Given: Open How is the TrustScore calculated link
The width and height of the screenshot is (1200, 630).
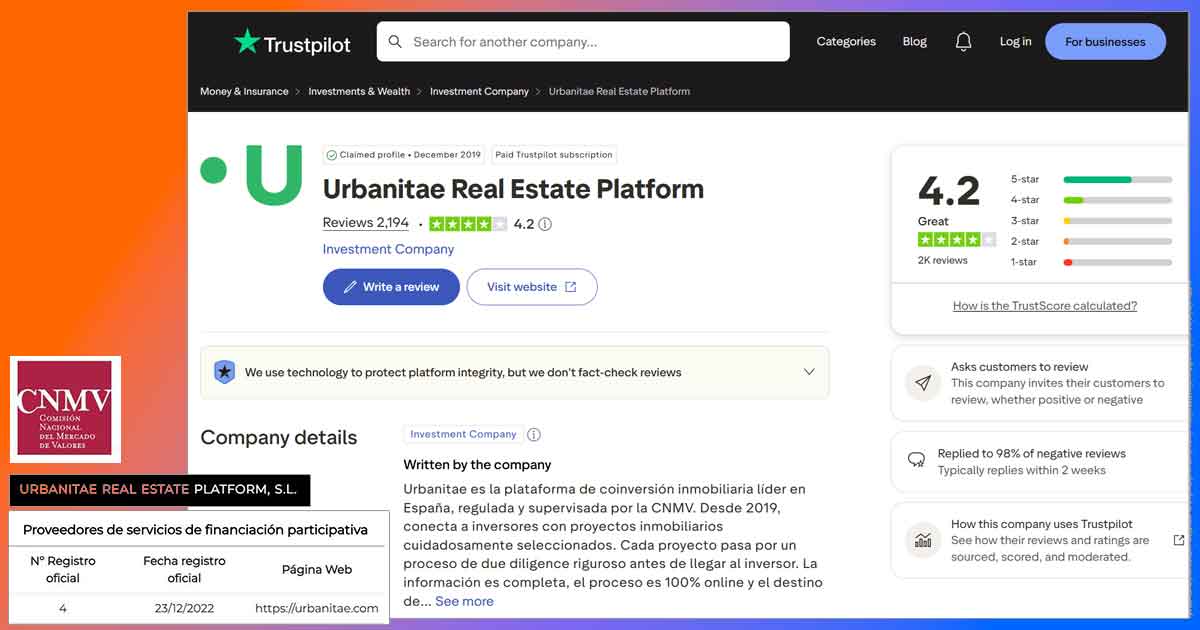Looking at the screenshot, I should coord(1045,306).
